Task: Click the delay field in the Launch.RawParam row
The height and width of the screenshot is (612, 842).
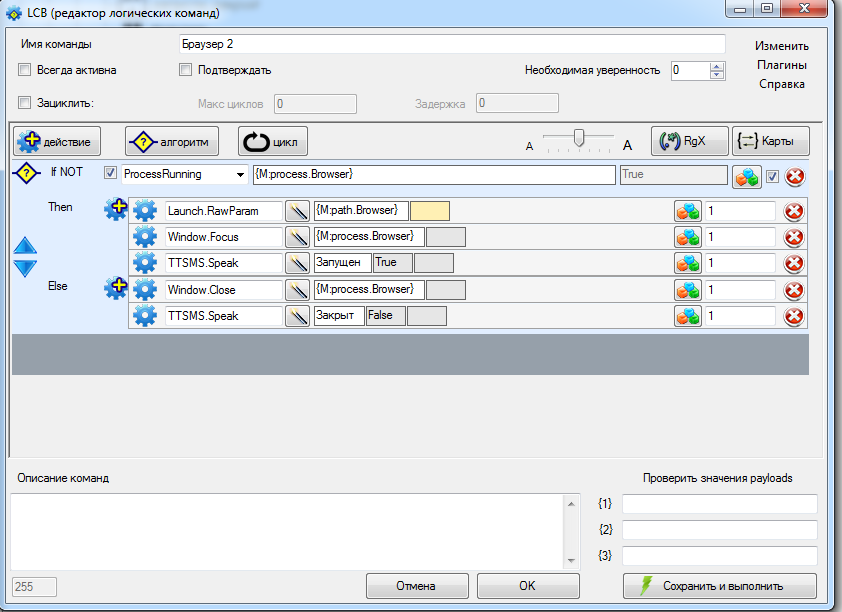Action: pyautogui.click(x=739, y=211)
